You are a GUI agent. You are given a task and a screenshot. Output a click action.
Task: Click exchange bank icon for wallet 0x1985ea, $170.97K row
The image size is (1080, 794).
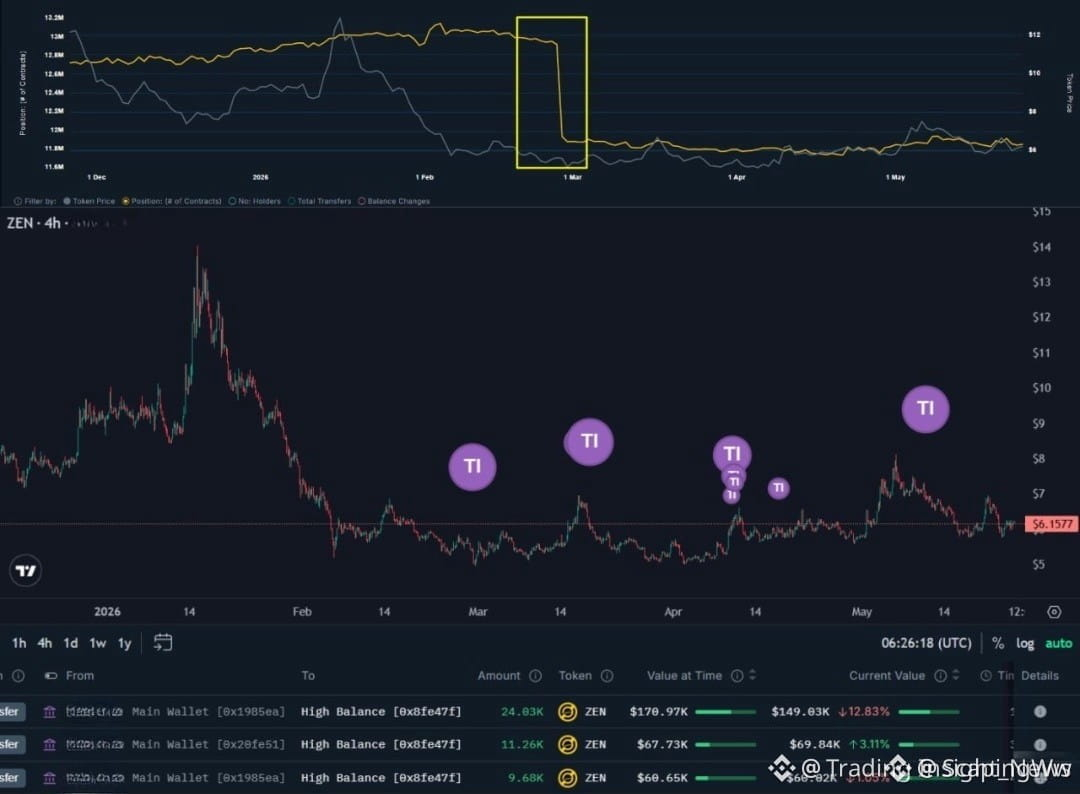50,711
